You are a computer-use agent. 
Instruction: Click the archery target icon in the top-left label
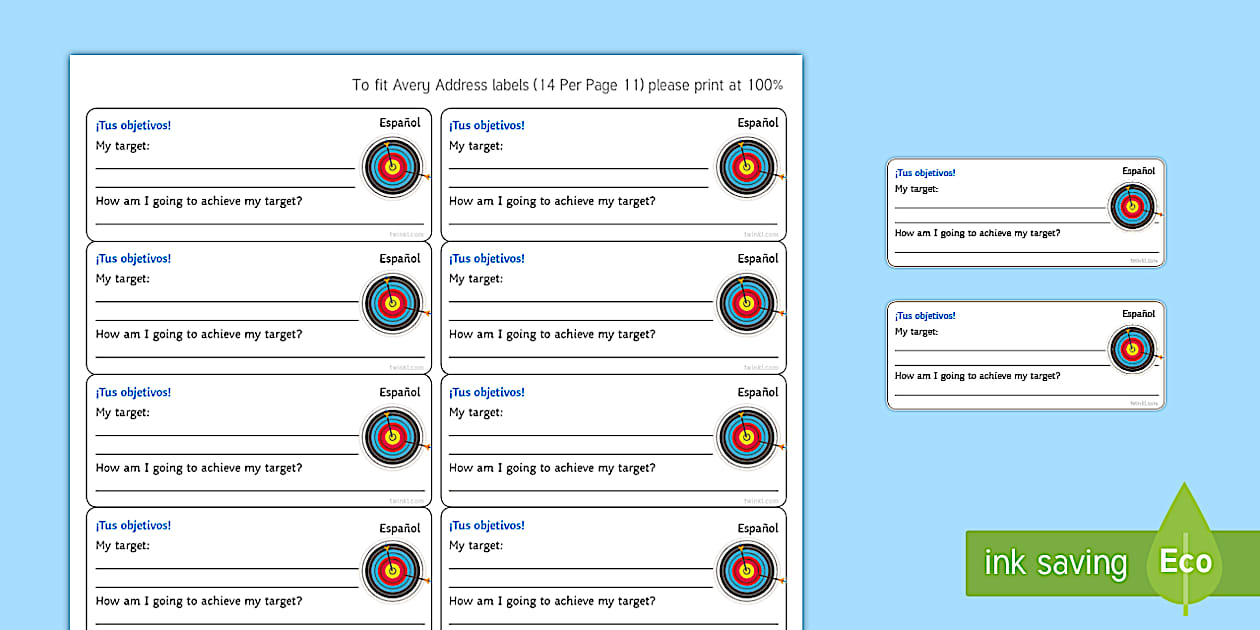pos(392,167)
